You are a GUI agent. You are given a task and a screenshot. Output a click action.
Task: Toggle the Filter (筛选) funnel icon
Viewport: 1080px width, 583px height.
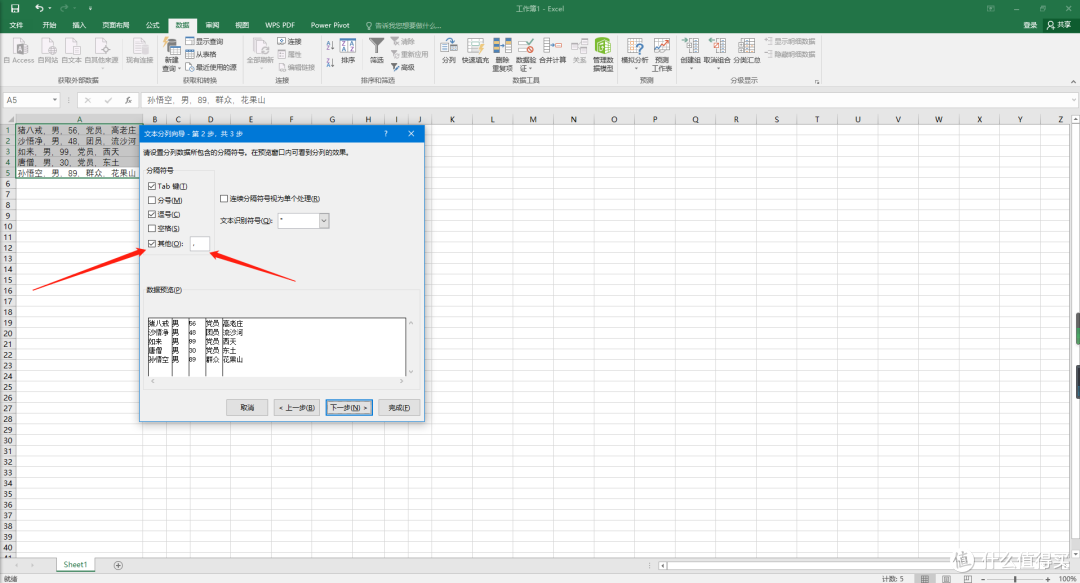click(377, 46)
